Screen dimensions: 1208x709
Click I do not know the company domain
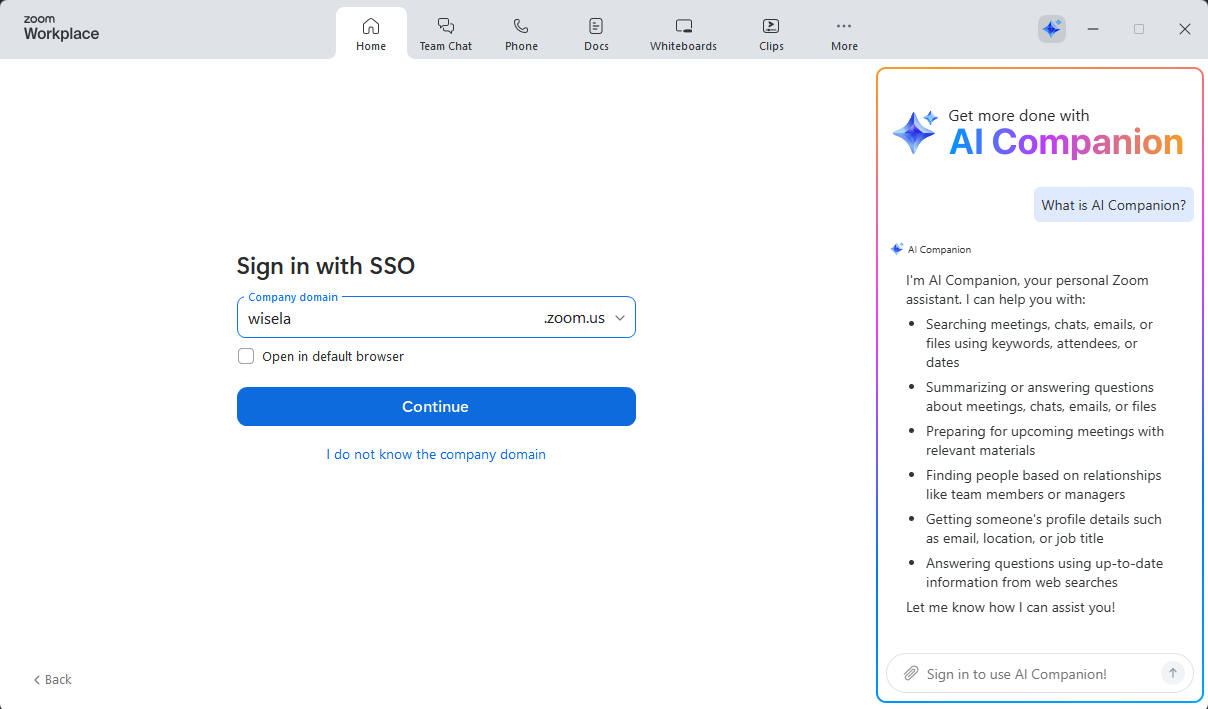pyautogui.click(x=436, y=454)
